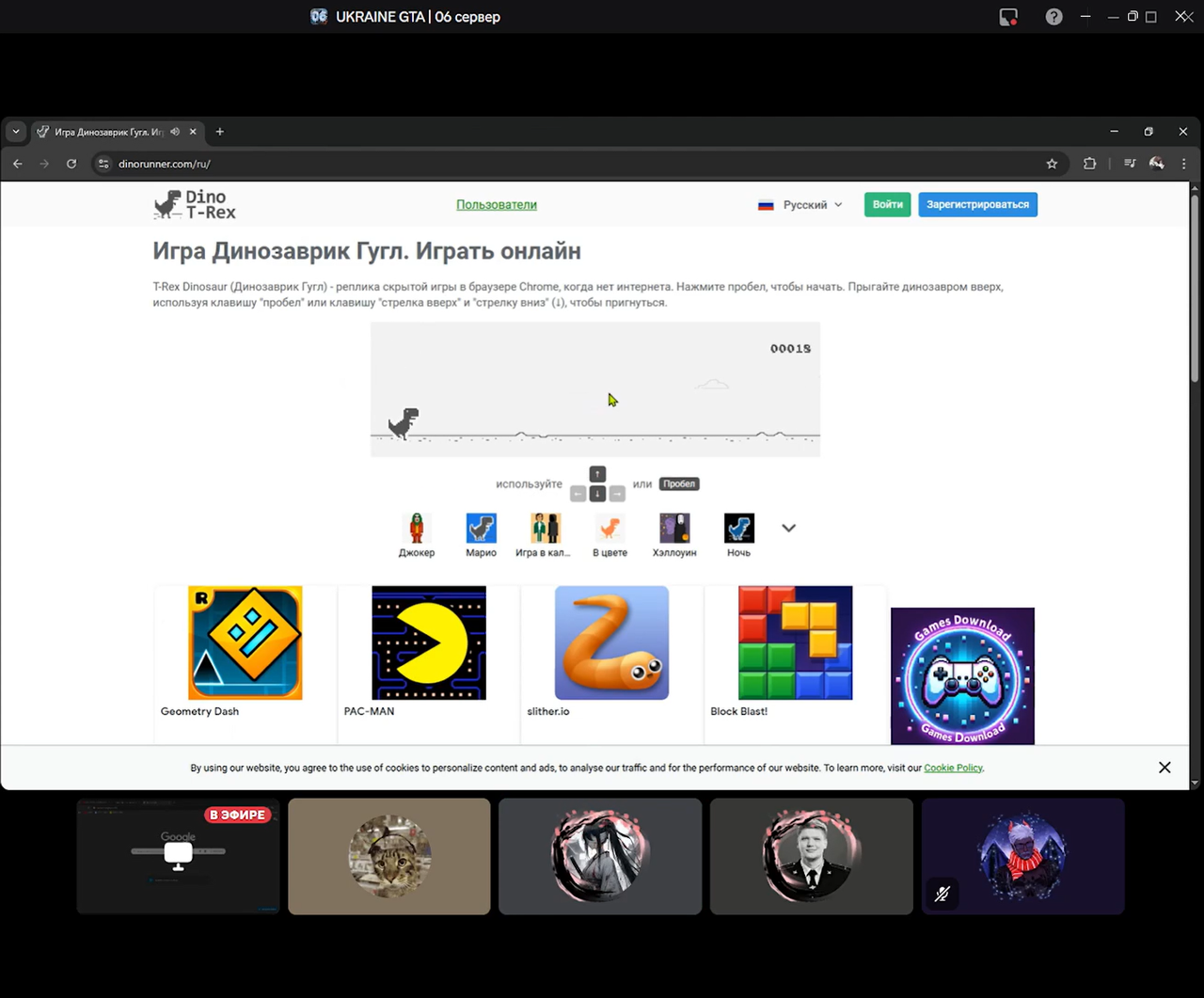Viewport: 1204px width, 998px height.
Task: Mute the tab audio speaker icon
Action: coord(175,132)
